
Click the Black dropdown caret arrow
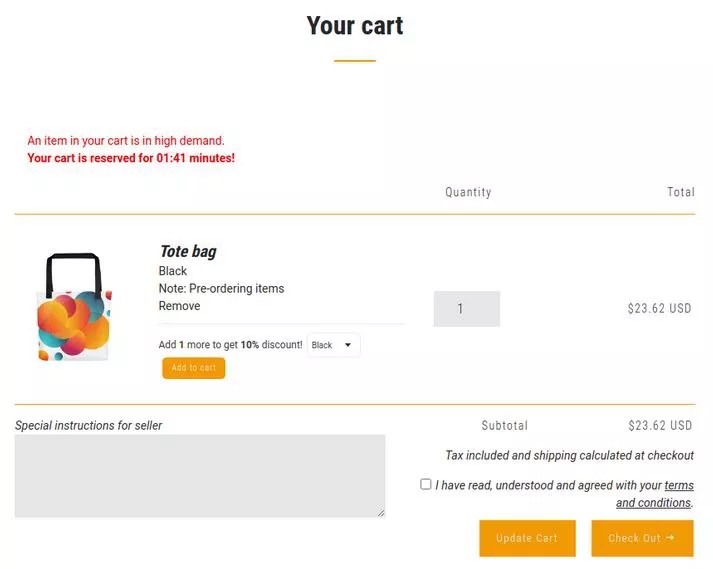[348, 346]
